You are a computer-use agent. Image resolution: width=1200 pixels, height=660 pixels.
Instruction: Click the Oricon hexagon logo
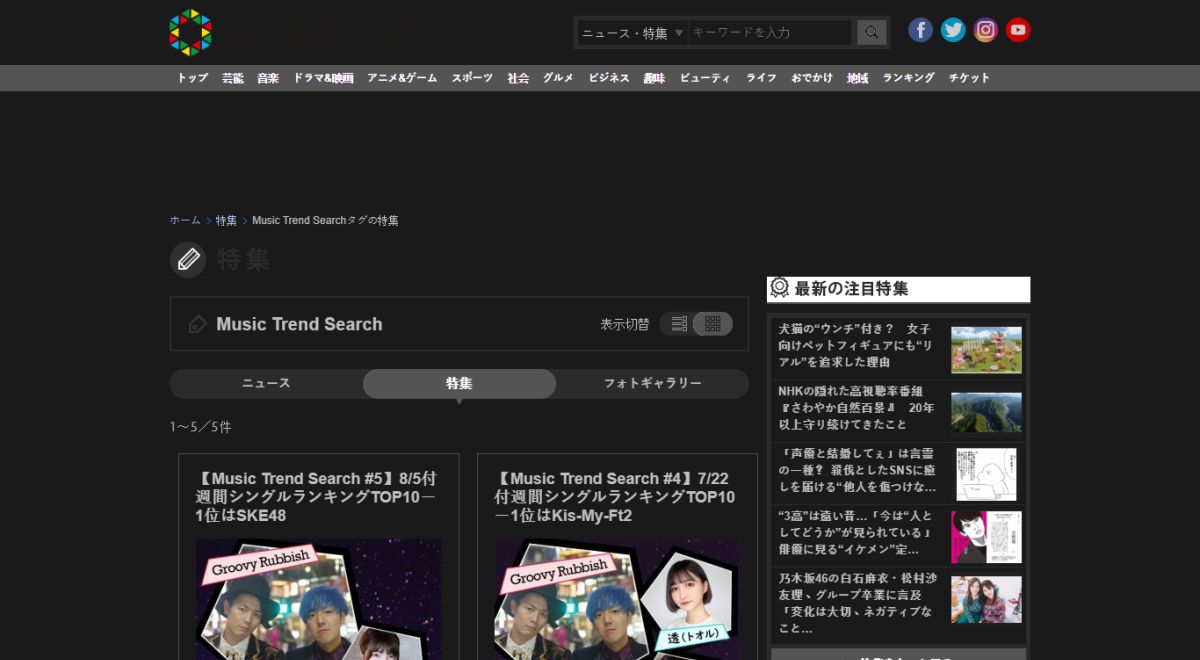click(x=190, y=32)
